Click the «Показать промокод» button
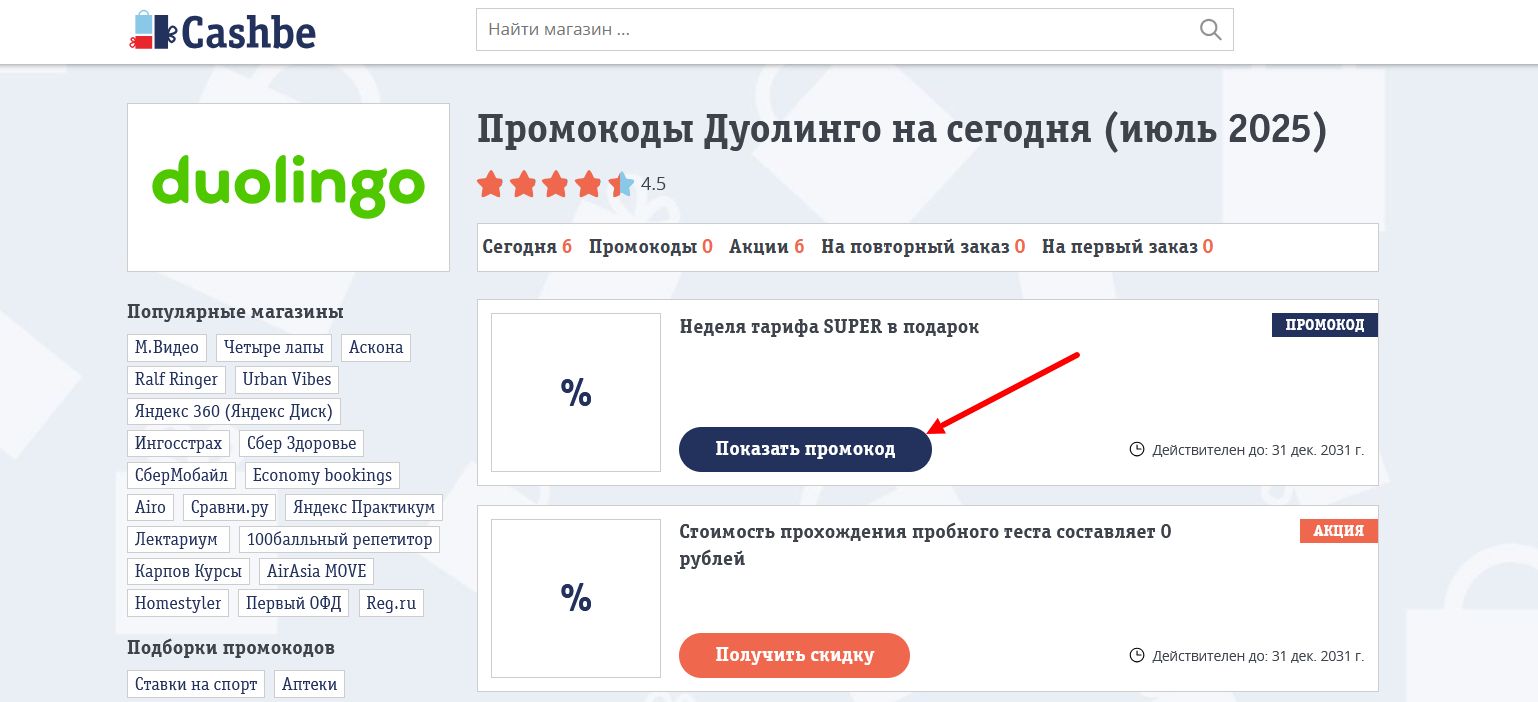This screenshot has width=1538, height=702. tap(805, 449)
